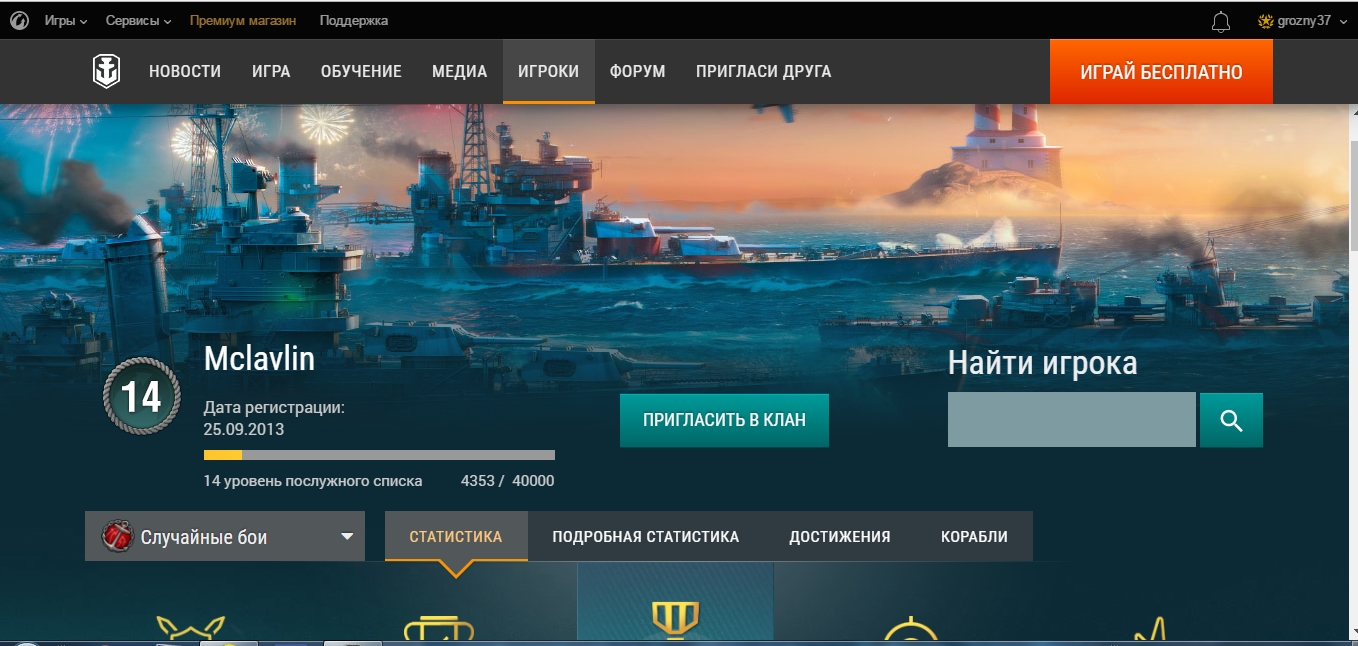Open the МЕДИА menu item
This screenshot has height=646, width=1358.
(x=460, y=72)
